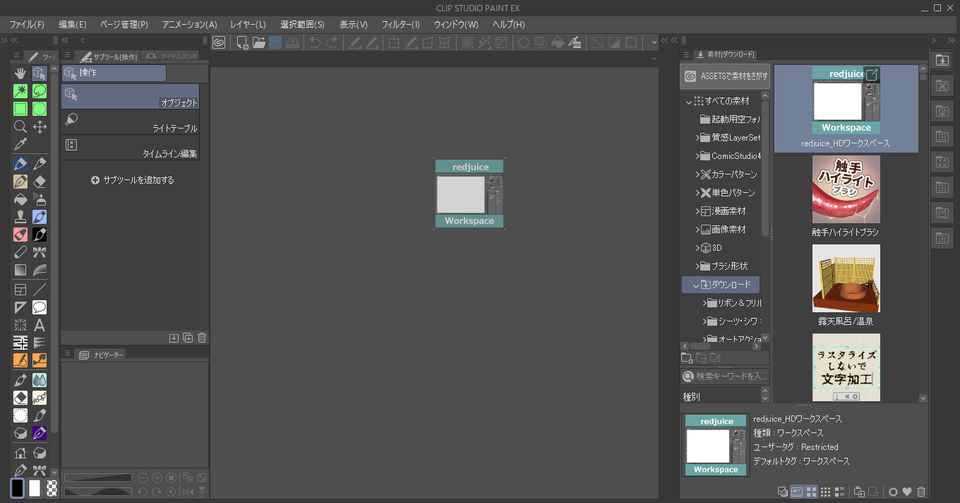Viewport: 960px width, 503px height.
Task: Collapse the すべての素材 tree node
Action: (689, 102)
